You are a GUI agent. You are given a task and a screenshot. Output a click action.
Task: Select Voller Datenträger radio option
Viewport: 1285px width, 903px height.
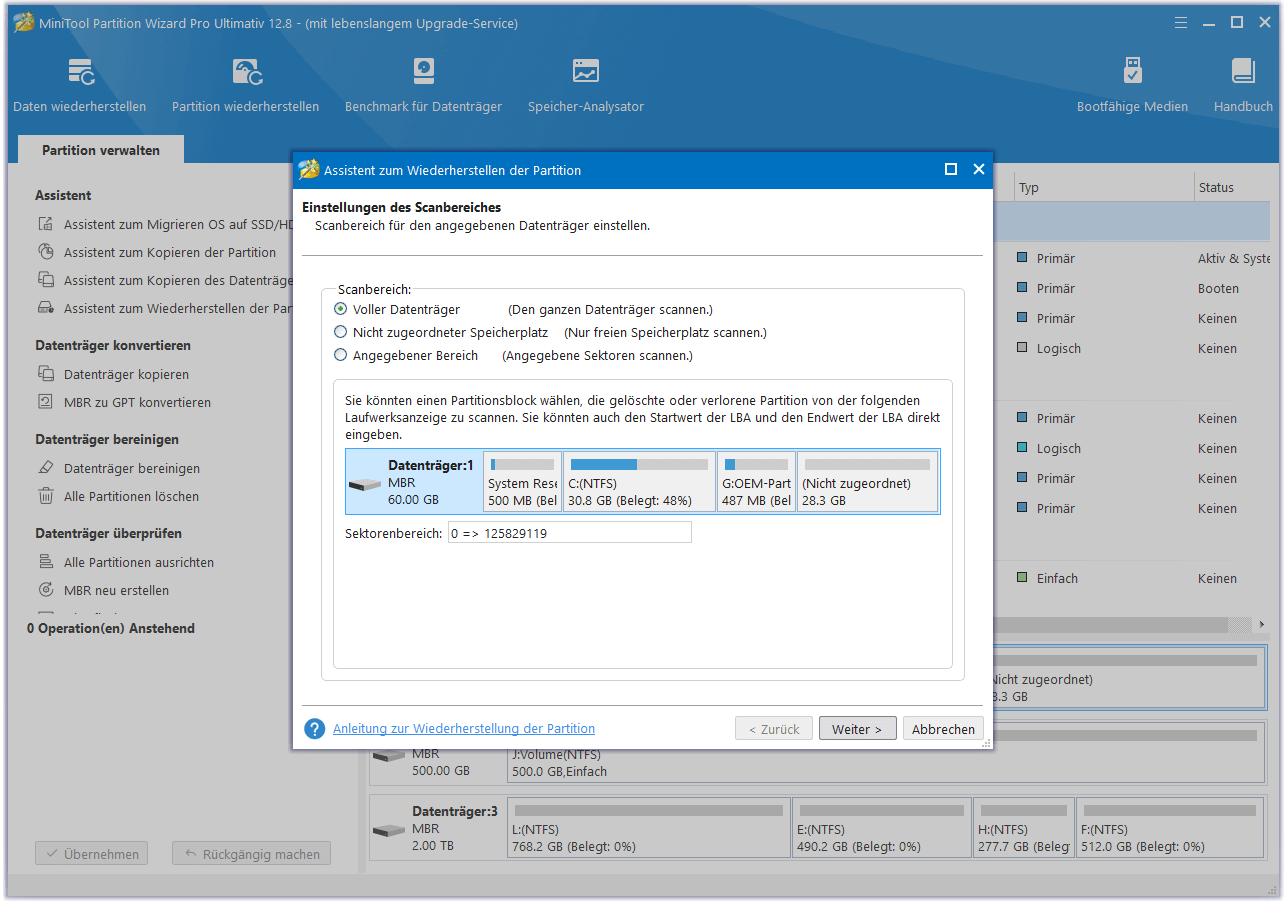click(x=341, y=310)
